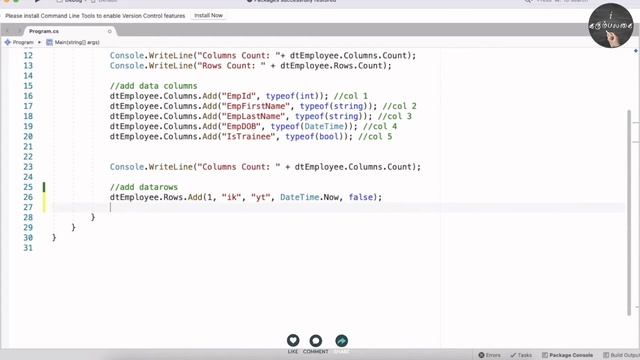
Task: Click the "EmpDOB" string on line 19
Action: [241, 127]
